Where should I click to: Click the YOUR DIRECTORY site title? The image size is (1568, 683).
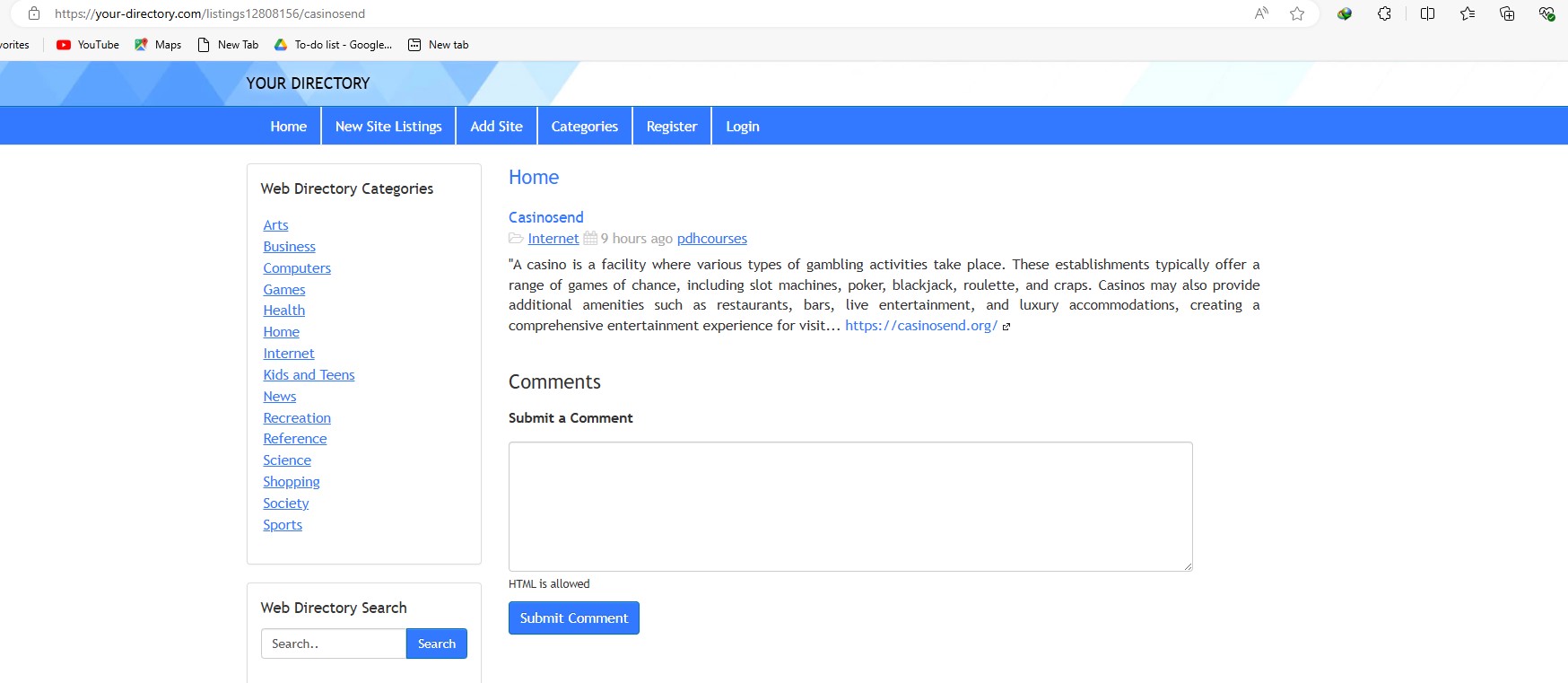[308, 83]
